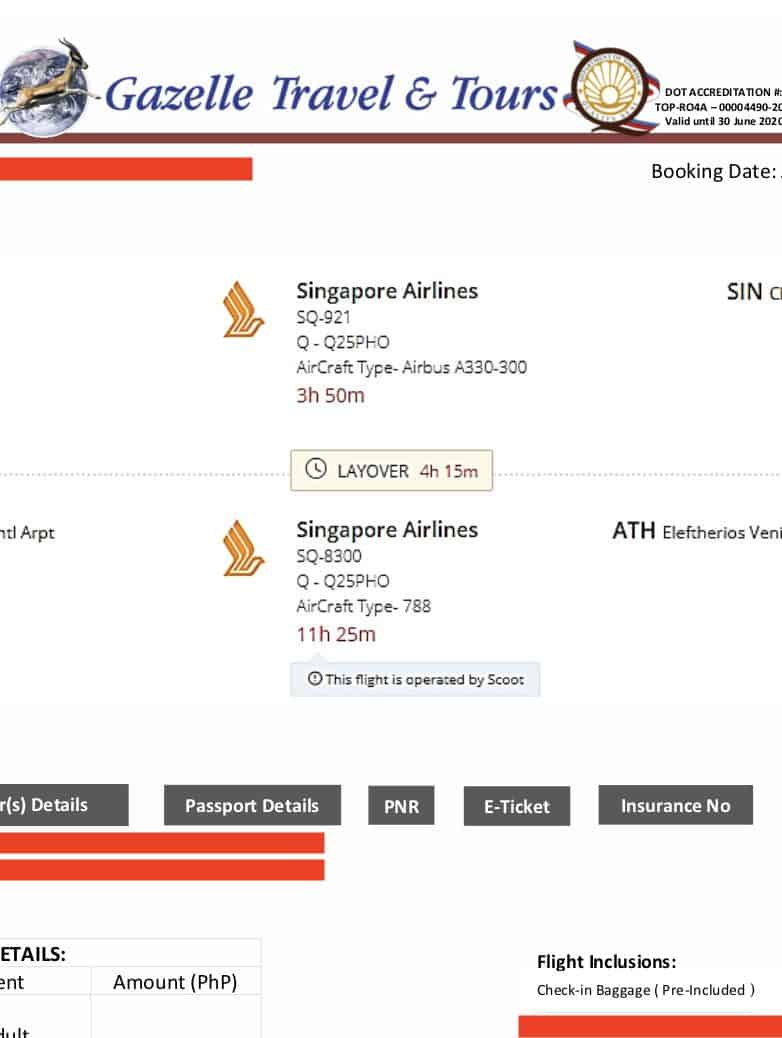
Task: Click the SQ-921 flight number
Action: coord(323,318)
